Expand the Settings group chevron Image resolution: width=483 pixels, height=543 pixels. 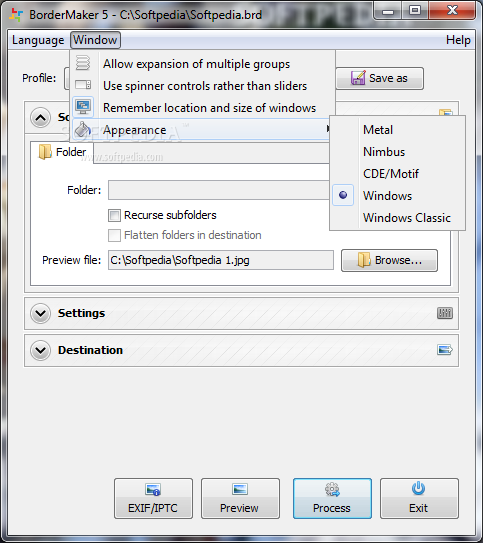tap(41, 314)
